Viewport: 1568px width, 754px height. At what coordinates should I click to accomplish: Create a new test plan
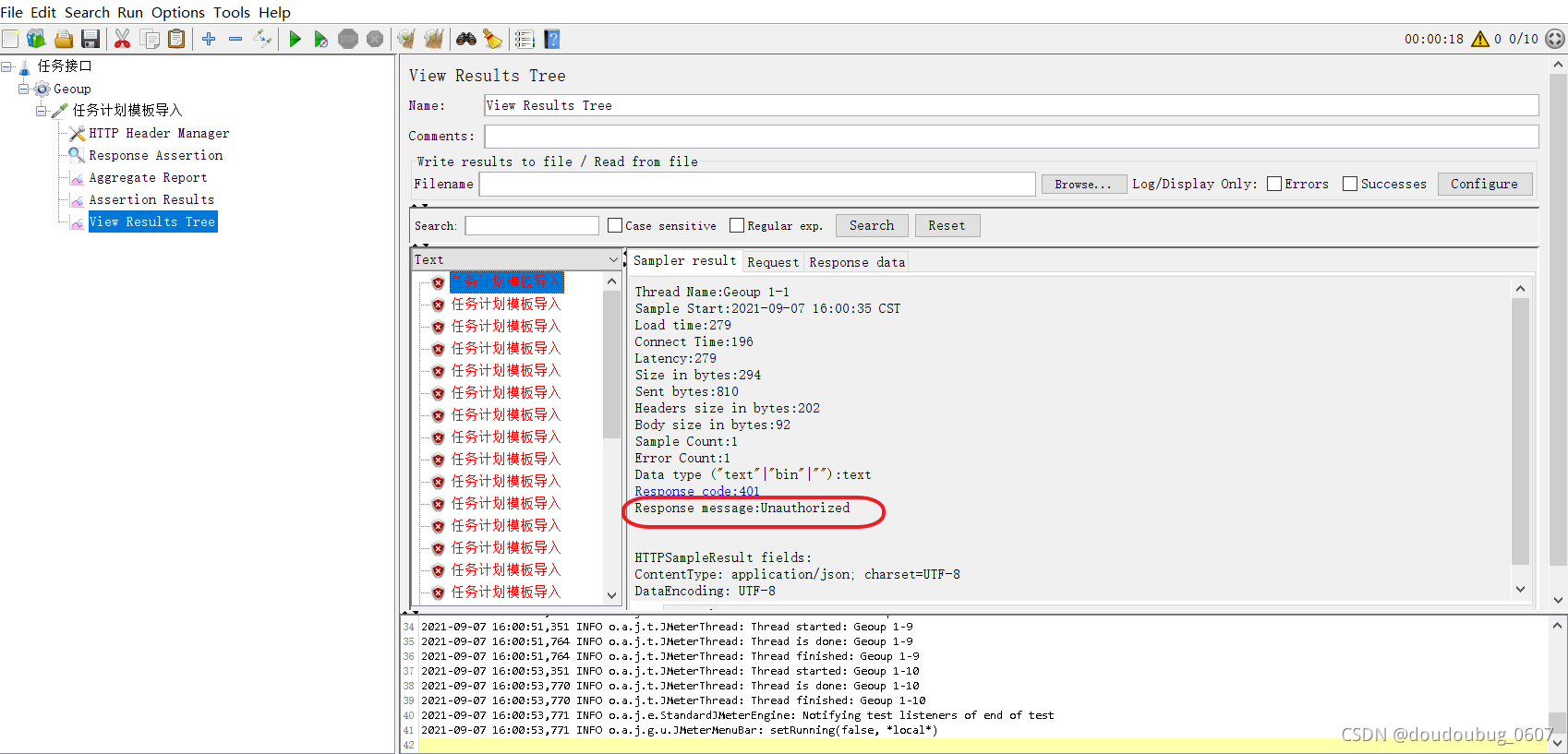coord(10,39)
